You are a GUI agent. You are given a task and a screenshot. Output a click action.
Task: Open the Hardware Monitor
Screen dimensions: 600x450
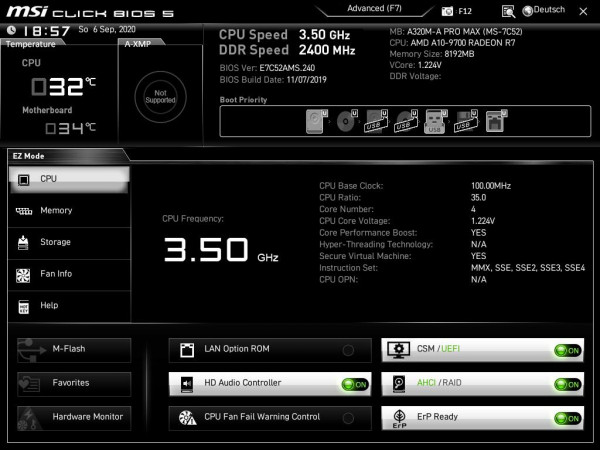tap(74, 418)
